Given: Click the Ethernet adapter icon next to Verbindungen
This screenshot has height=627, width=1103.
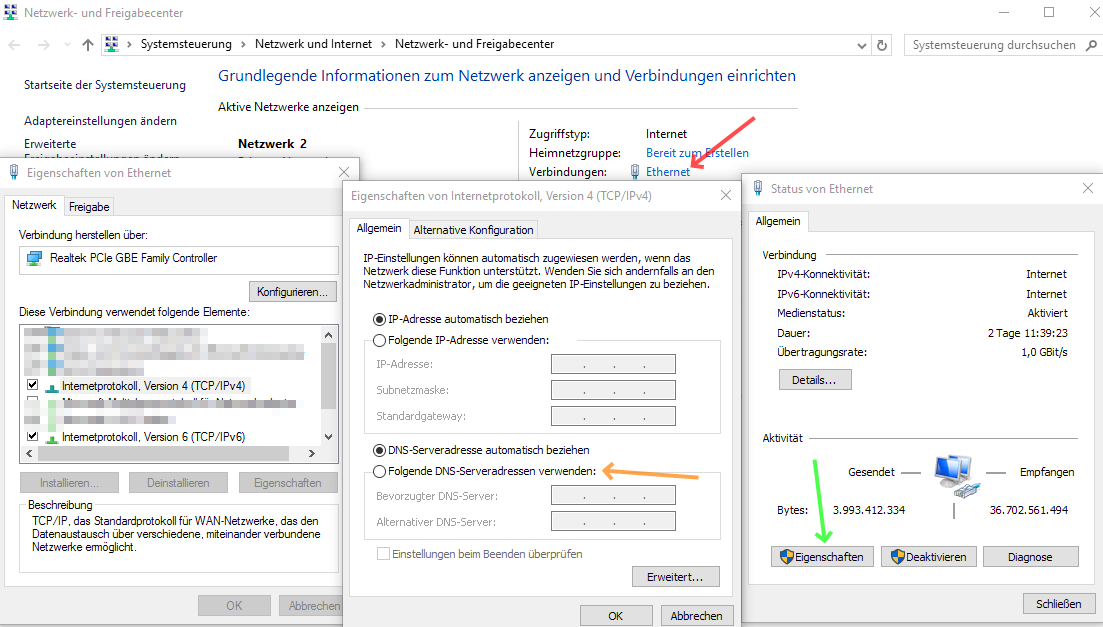Looking at the screenshot, I should 635,172.
